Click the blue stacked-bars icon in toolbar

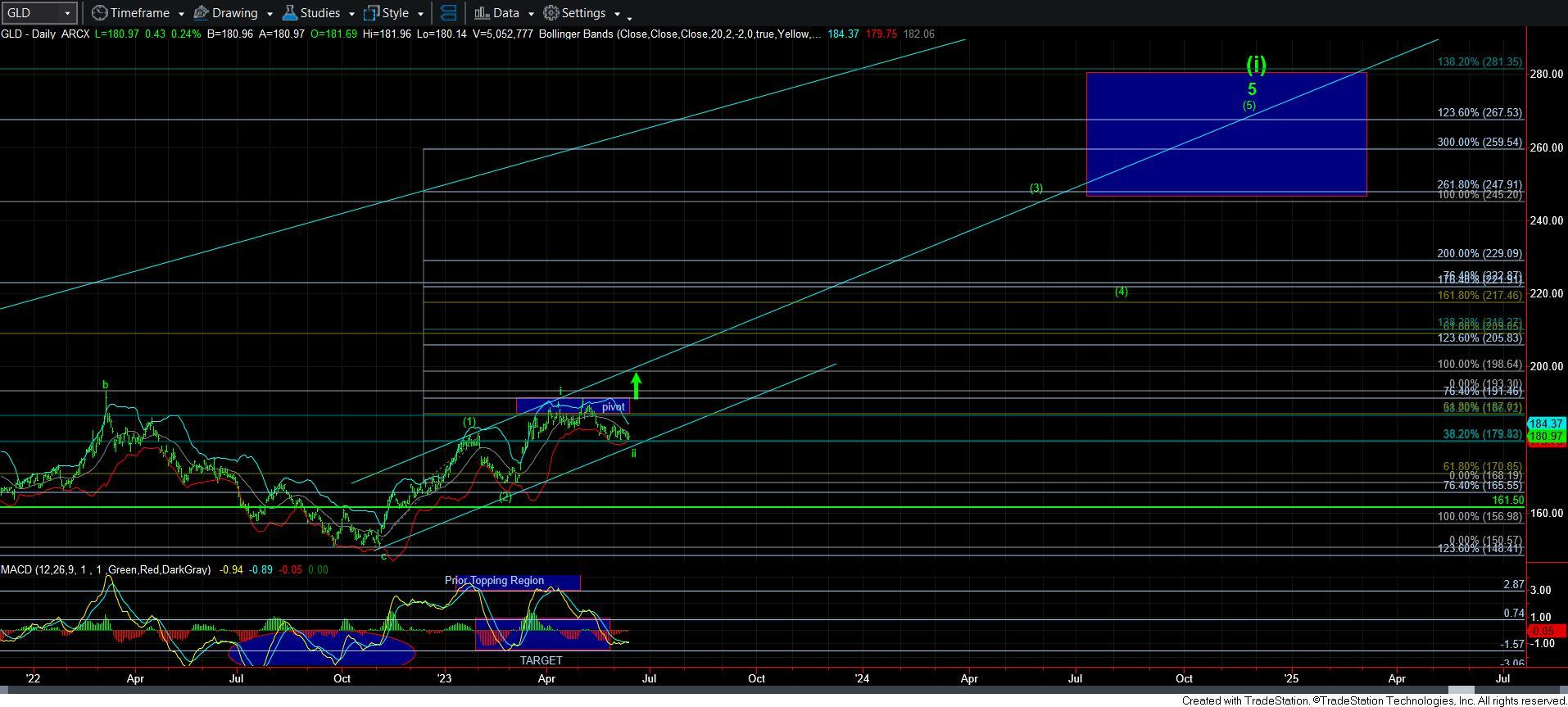tap(448, 13)
